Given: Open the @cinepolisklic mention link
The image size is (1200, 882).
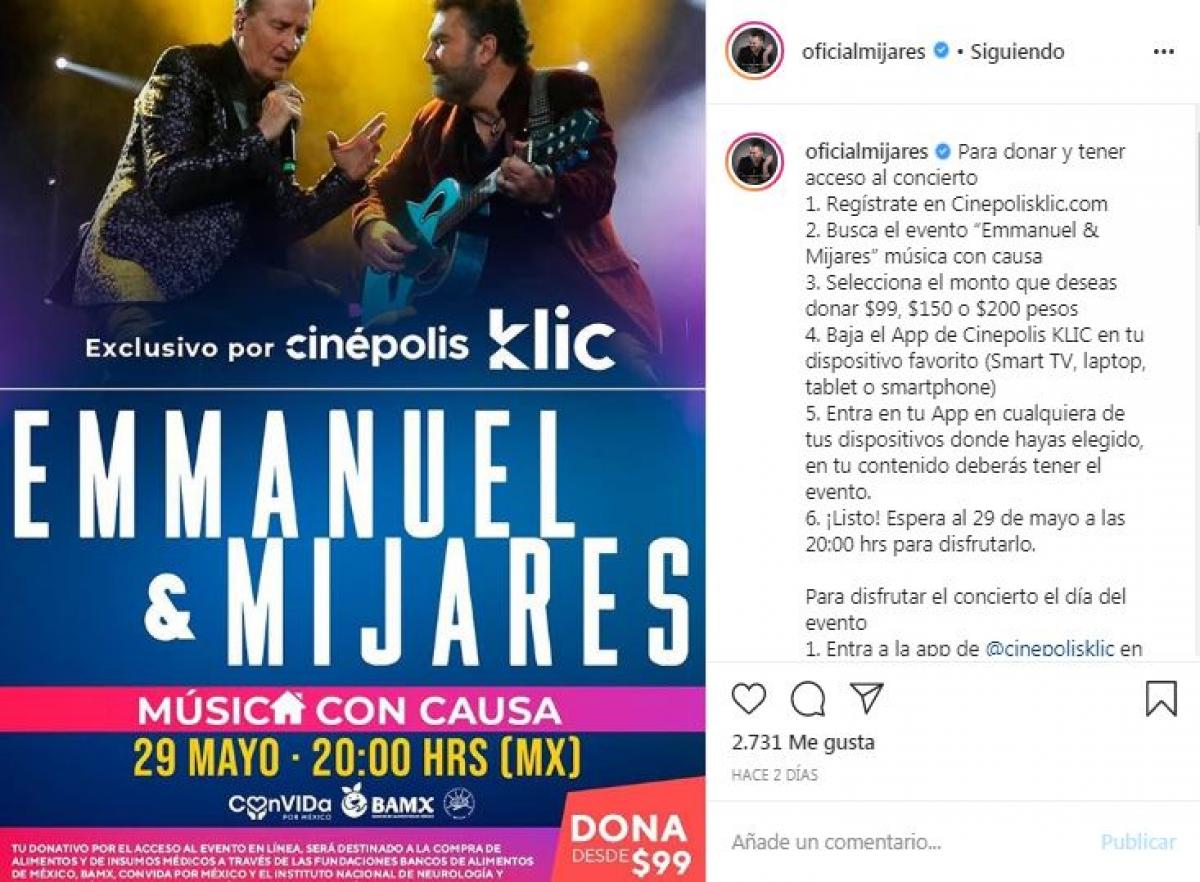Looking at the screenshot, I should pos(1049,648).
